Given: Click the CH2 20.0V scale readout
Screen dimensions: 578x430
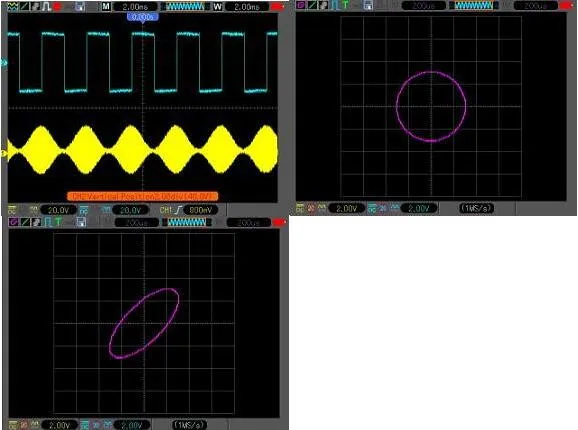Looking at the screenshot, I should coord(130,210).
